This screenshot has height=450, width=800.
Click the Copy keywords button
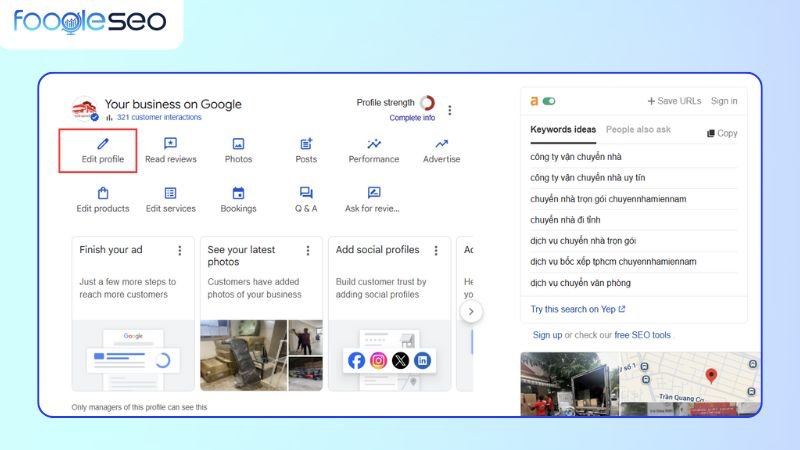pyautogui.click(x=722, y=133)
